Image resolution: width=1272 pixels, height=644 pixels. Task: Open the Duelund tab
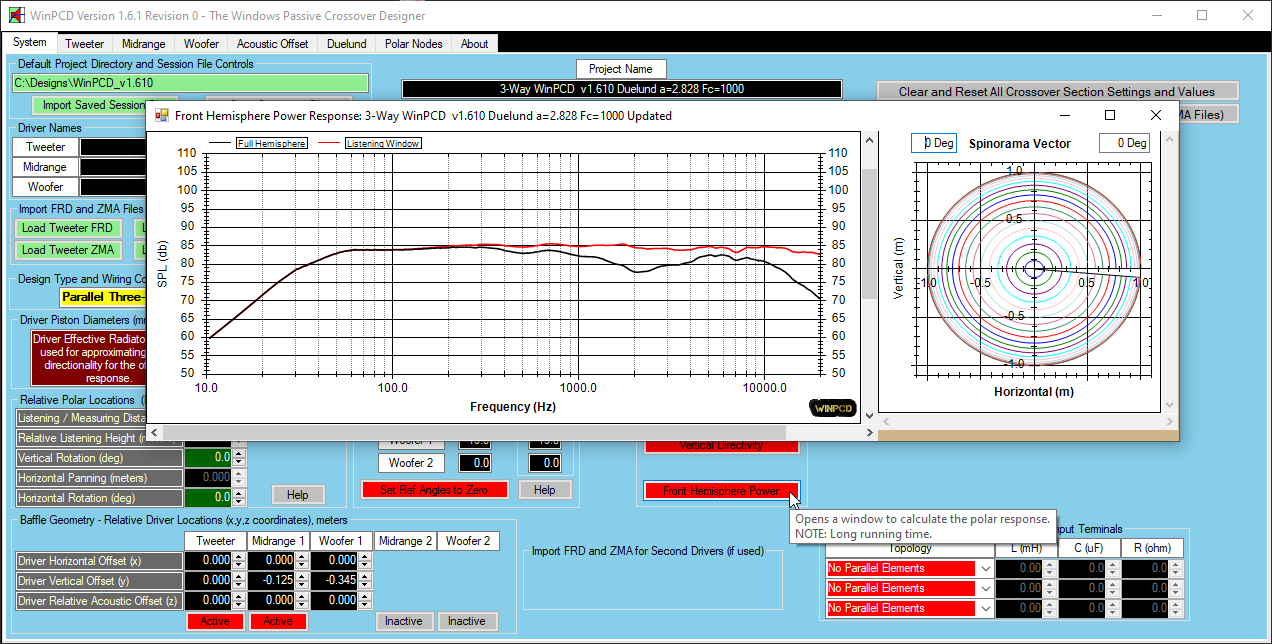pos(347,44)
